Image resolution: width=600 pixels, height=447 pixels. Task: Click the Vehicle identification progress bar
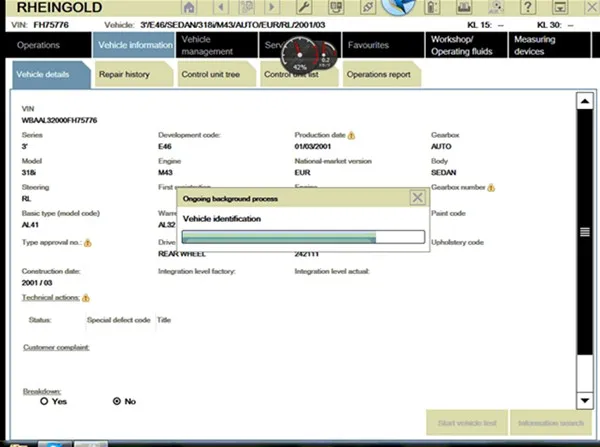coord(303,237)
